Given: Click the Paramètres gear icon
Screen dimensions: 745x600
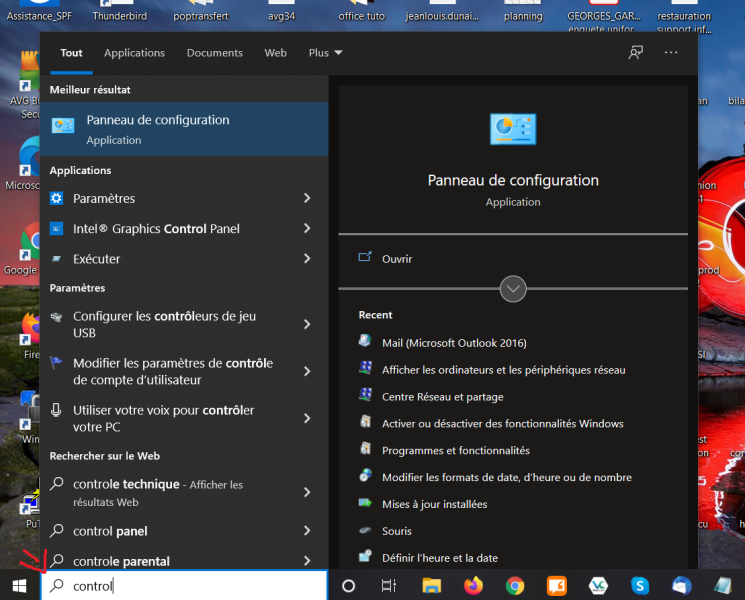Looking at the screenshot, I should 57,198.
